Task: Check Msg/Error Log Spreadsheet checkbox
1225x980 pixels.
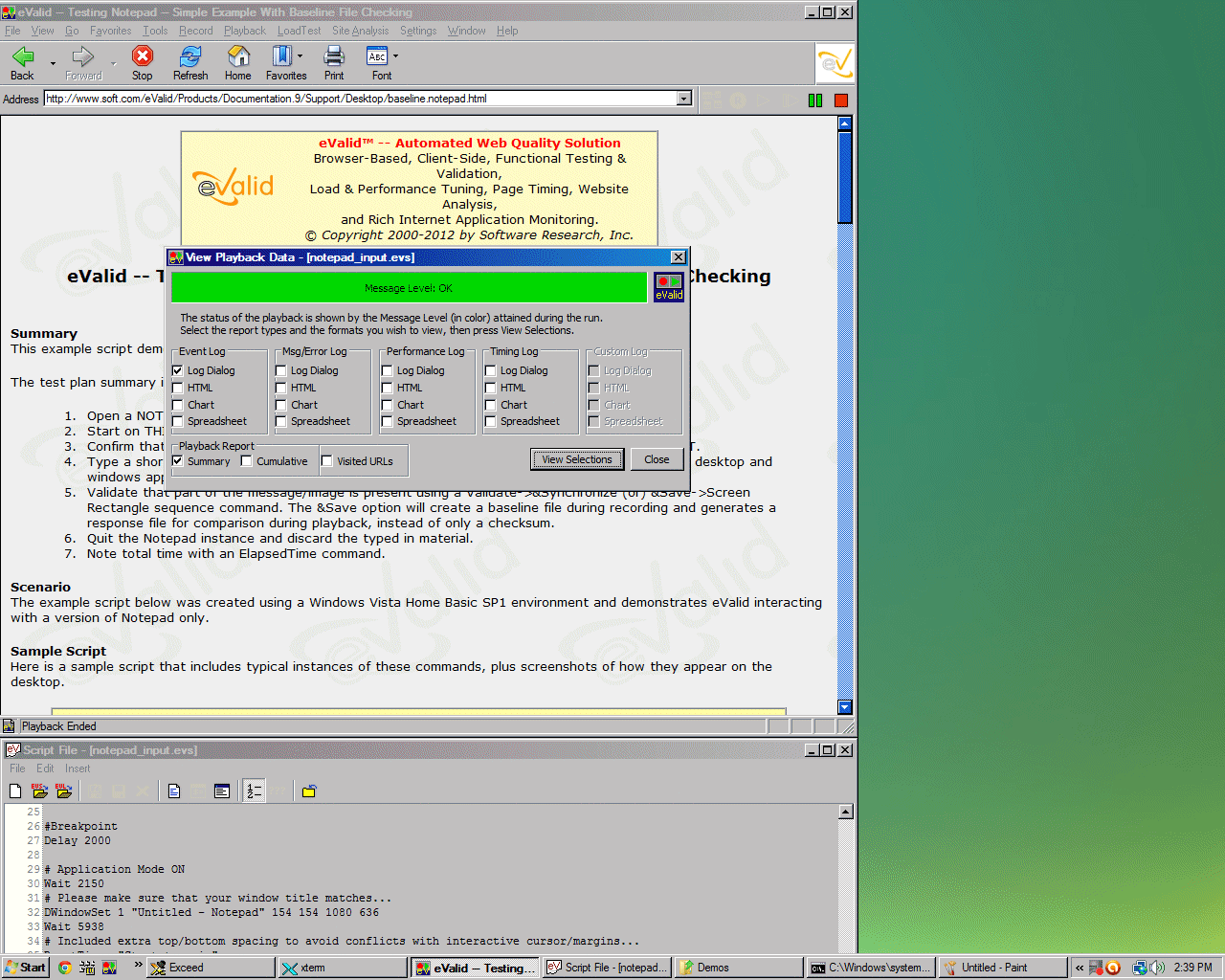Action: tap(281, 421)
